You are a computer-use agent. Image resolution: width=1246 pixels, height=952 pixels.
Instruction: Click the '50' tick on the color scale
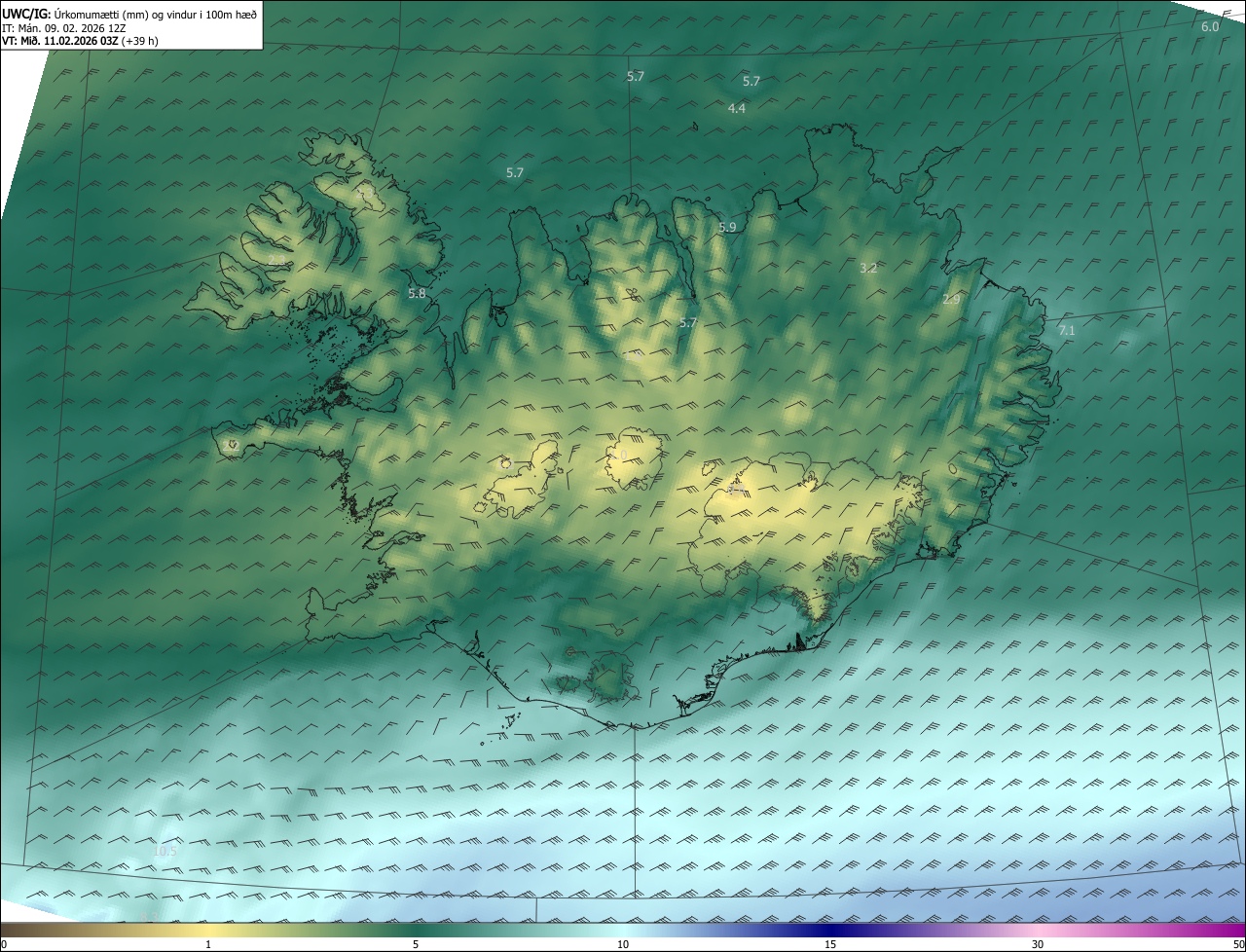click(1238, 944)
